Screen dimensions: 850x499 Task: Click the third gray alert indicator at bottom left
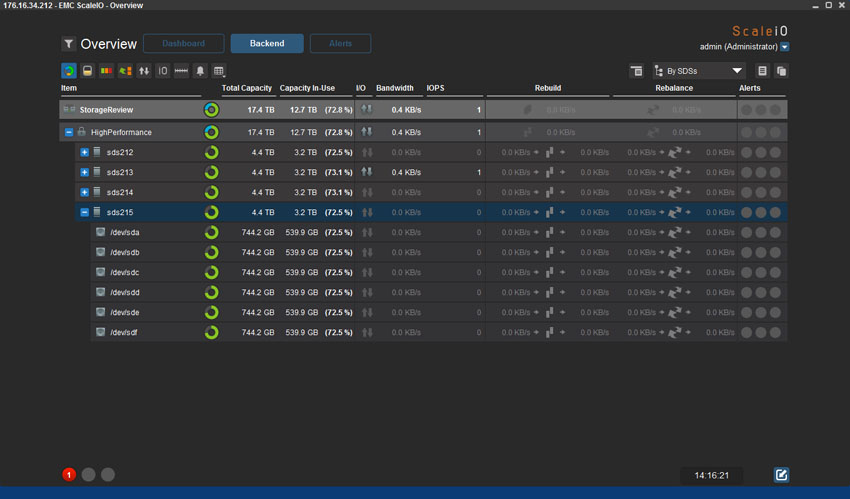[108, 475]
